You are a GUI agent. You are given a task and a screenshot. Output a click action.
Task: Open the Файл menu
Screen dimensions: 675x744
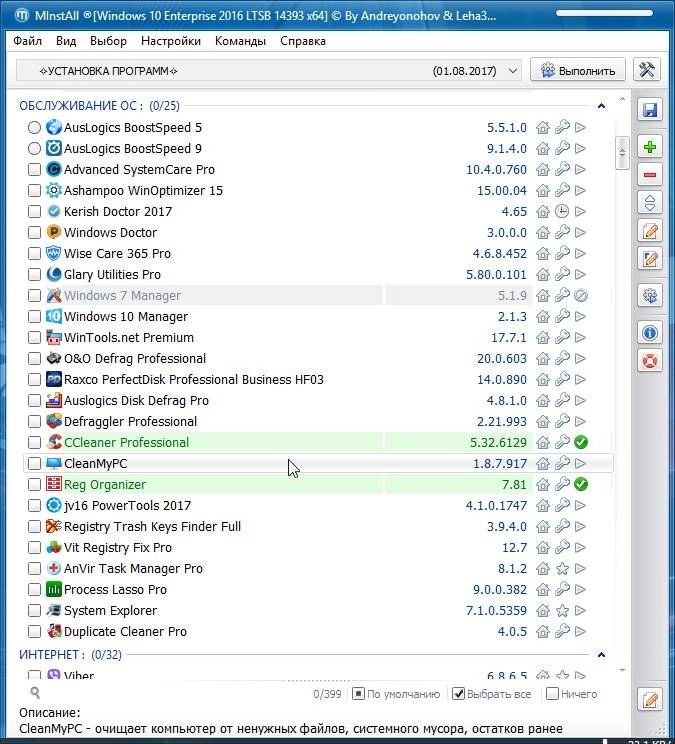28,41
